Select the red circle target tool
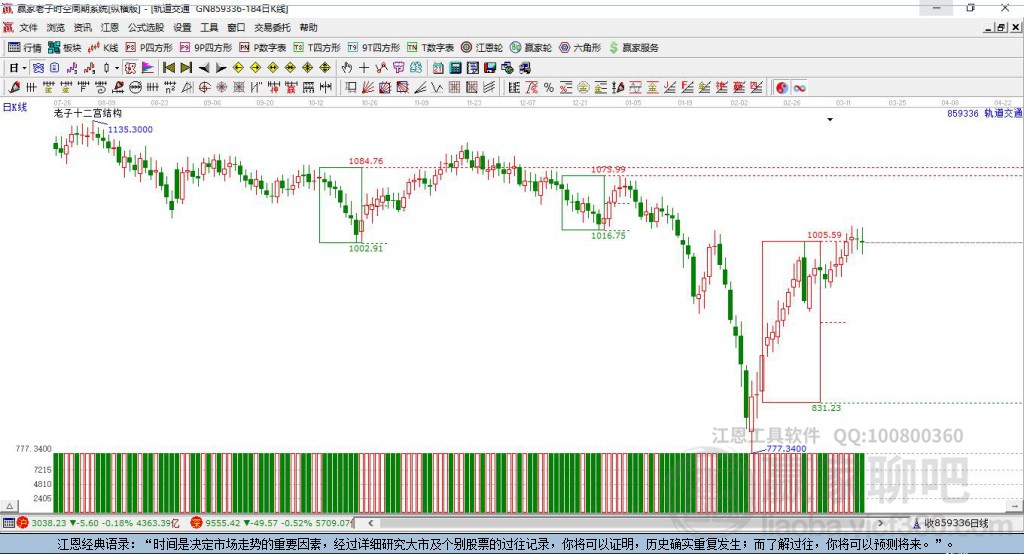The height and width of the screenshot is (554, 1024). (x=204, y=87)
